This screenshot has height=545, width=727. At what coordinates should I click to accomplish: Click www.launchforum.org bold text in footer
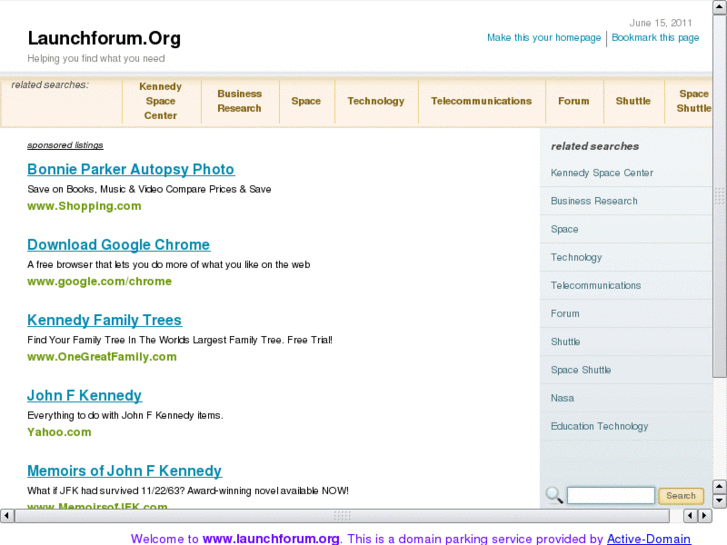pos(271,539)
